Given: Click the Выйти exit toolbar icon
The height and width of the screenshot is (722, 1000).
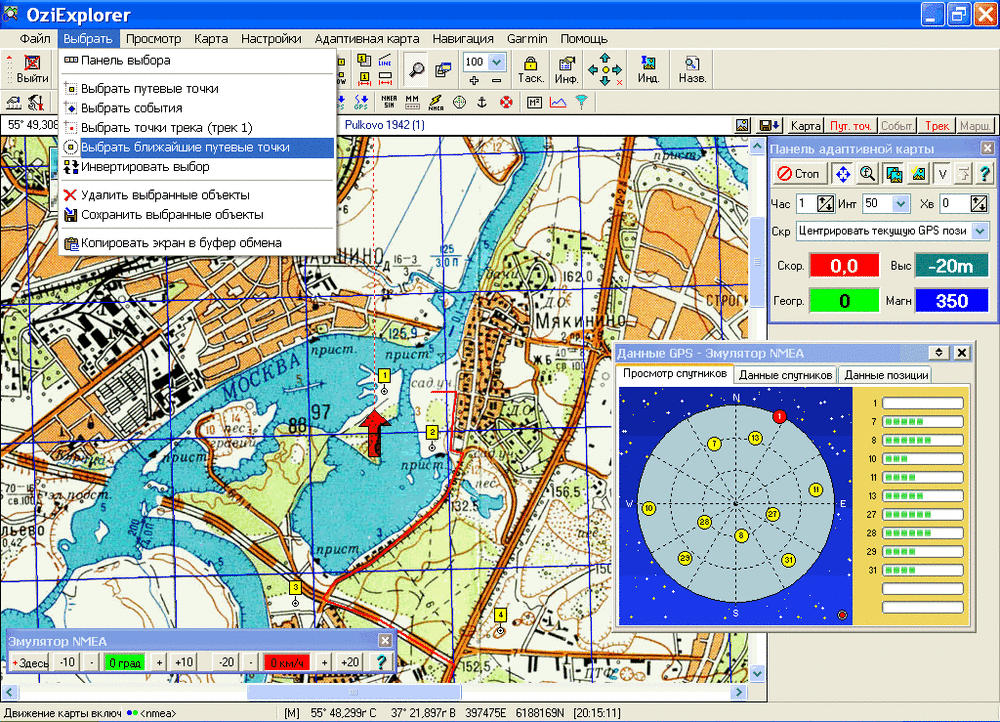Looking at the screenshot, I should 32,69.
